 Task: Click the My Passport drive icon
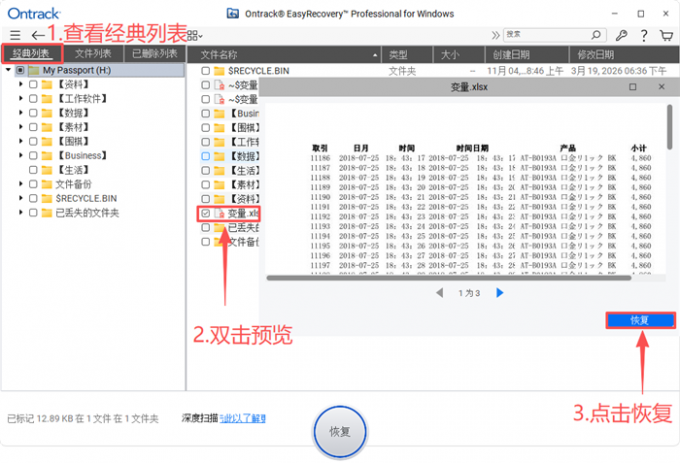coord(34,70)
